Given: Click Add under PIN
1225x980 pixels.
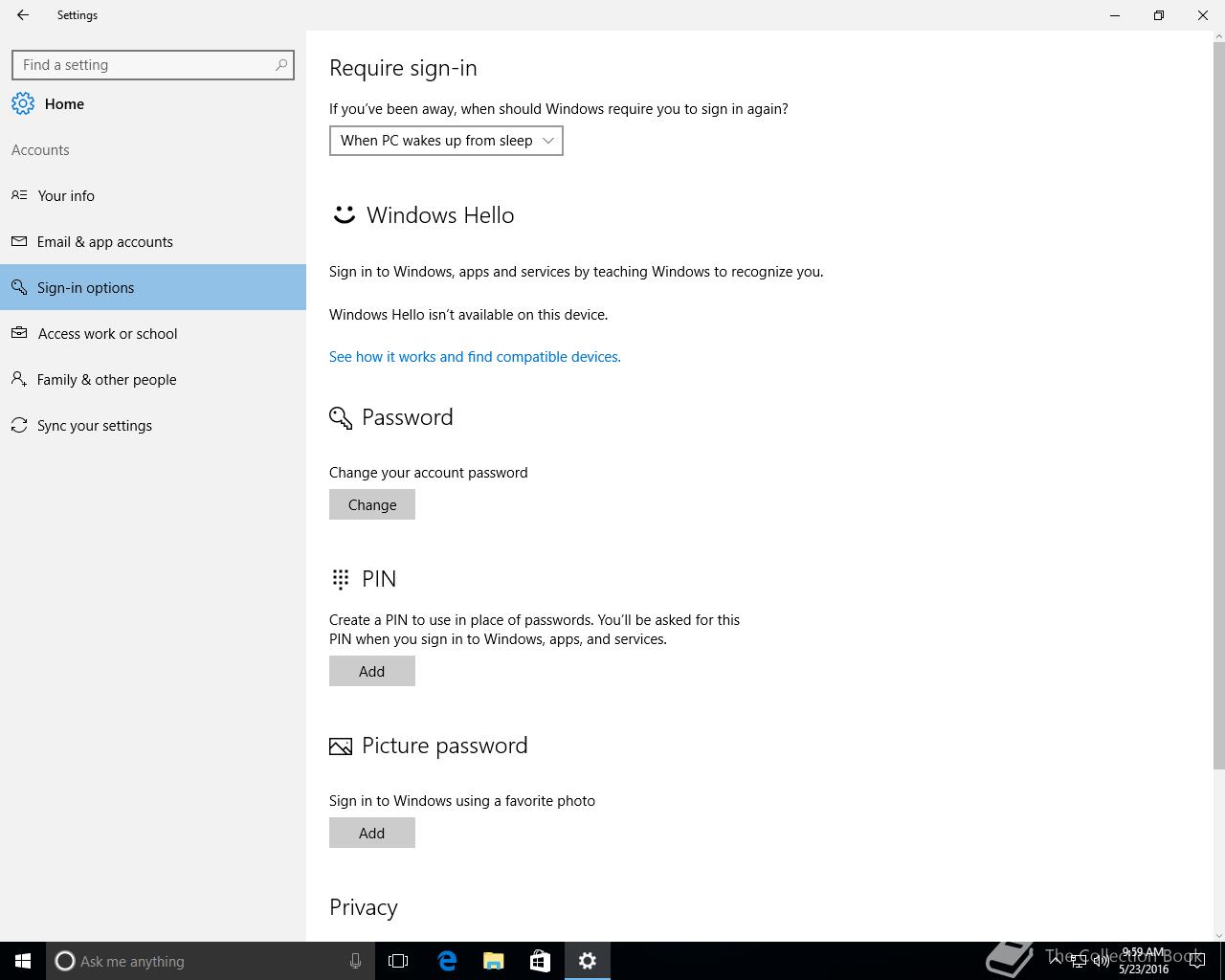Looking at the screenshot, I should [372, 671].
